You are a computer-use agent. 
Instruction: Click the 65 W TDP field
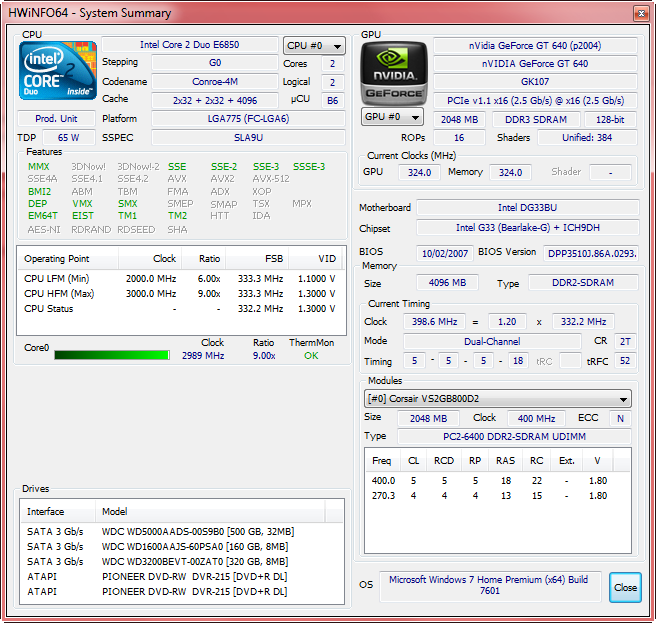[69, 138]
